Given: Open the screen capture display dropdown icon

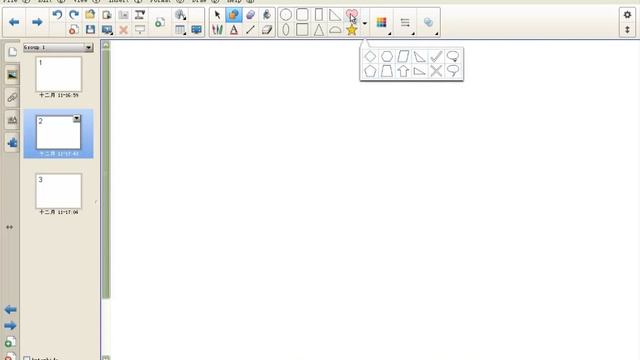Looking at the screenshot, I should pyautogui.click(x=107, y=29).
